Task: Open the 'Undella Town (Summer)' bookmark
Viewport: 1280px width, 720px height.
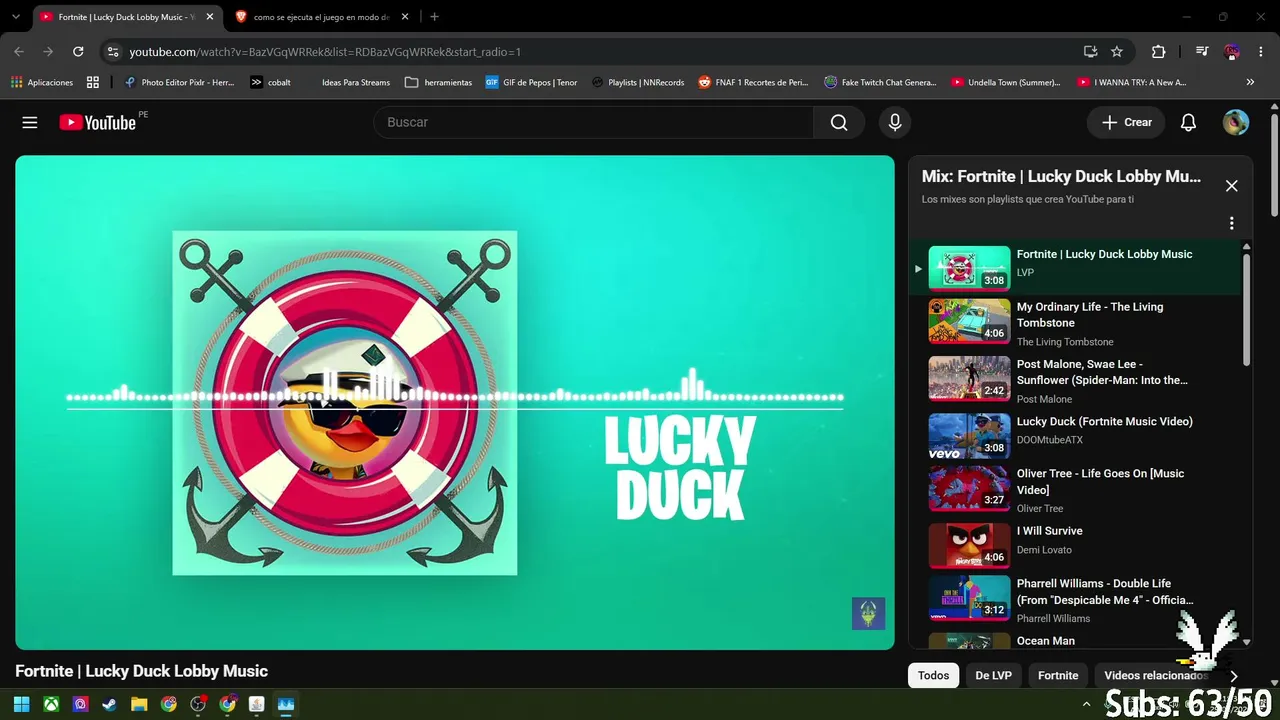Action: (1006, 82)
